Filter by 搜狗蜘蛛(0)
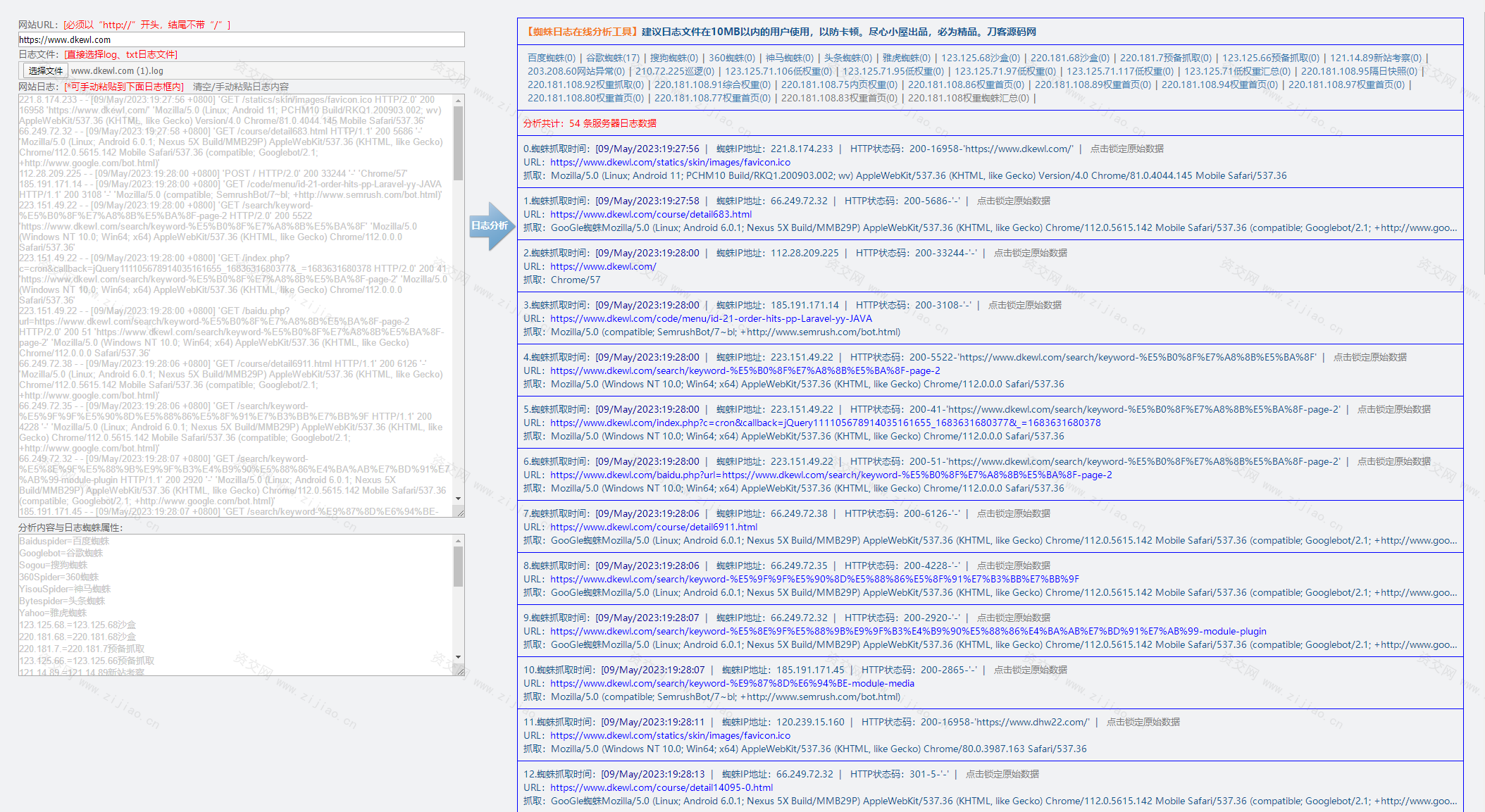The height and width of the screenshot is (812, 1485). pos(674,58)
